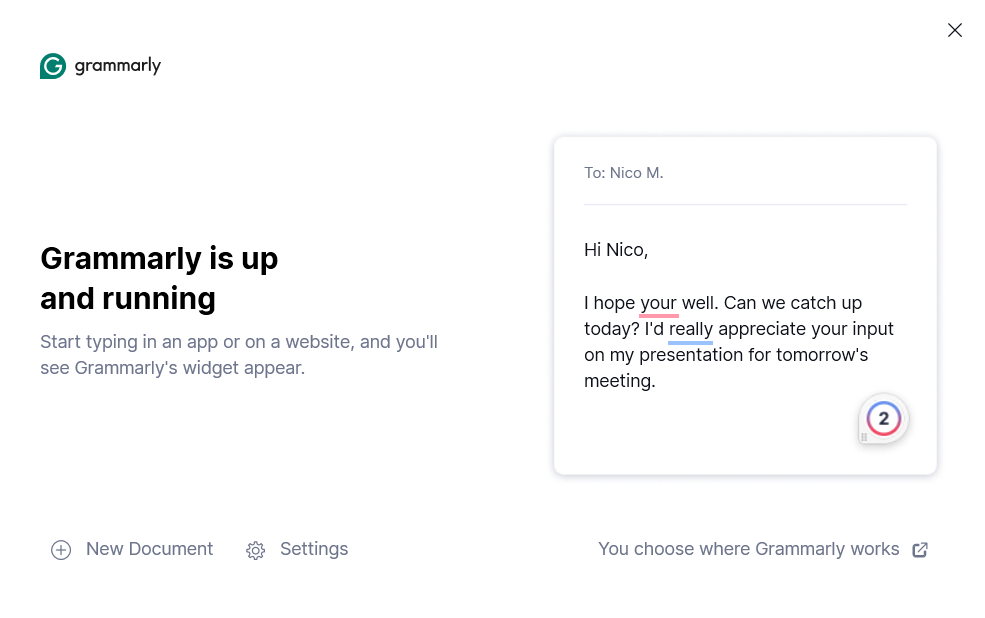The height and width of the screenshot is (618, 985).
Task: Click the drag handle on the Grammarly widget
Action: click(x=864, y=437)
